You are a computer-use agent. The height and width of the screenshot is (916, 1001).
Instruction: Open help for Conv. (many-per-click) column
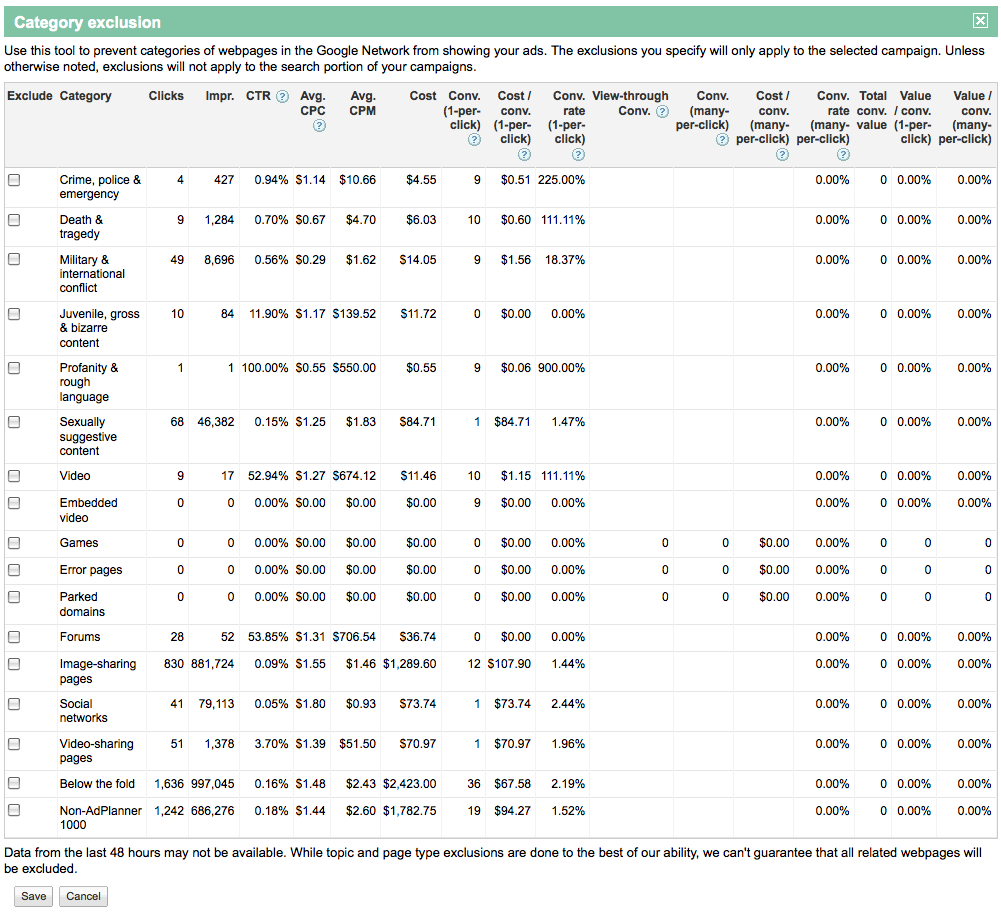[722, 140]
